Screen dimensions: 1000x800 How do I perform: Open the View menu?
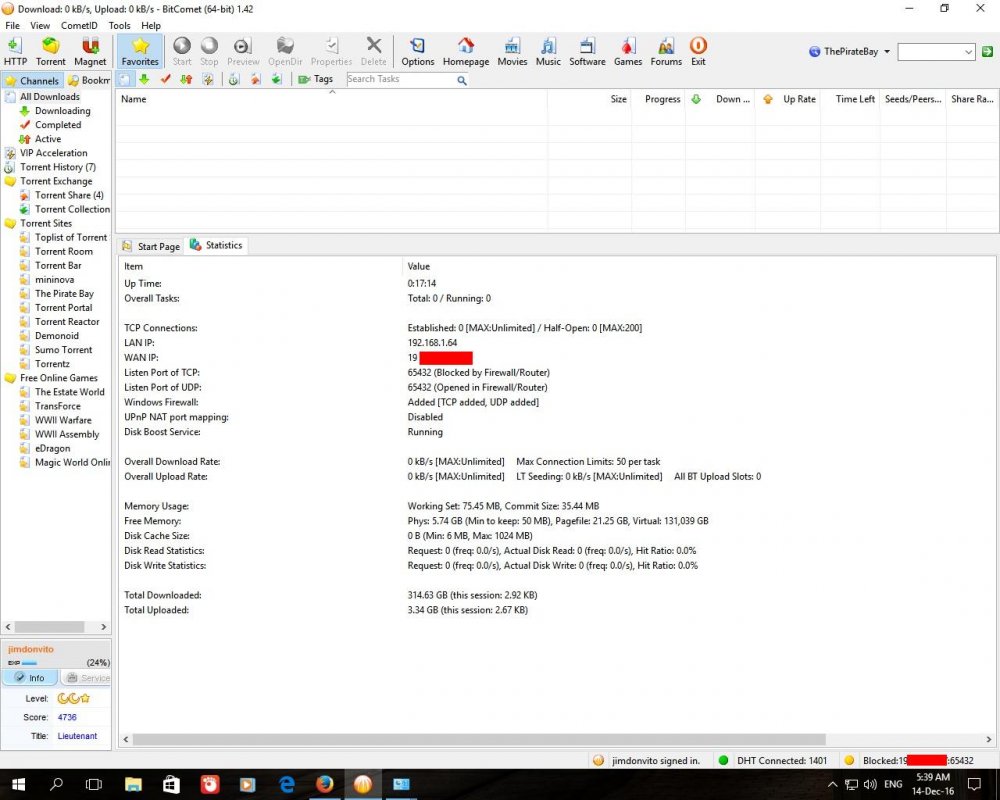coord(40,26)
